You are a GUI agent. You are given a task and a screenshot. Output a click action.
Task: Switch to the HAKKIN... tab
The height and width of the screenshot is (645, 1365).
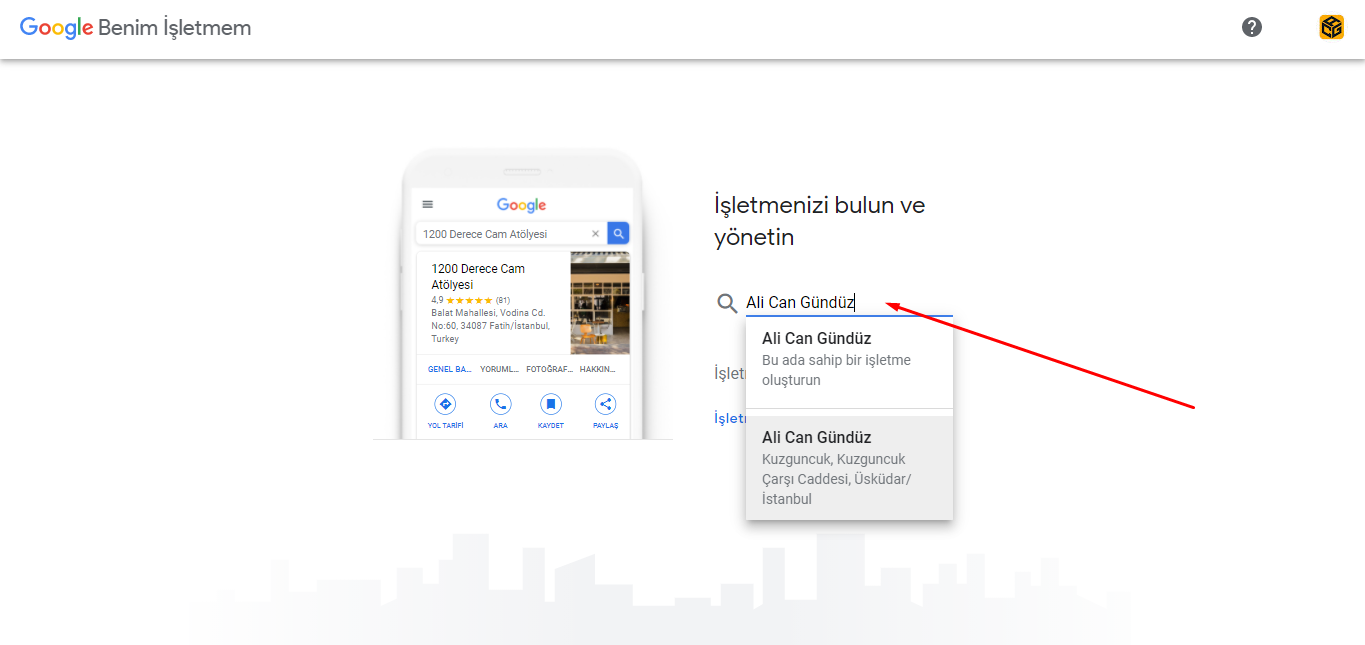click(598, 369)
